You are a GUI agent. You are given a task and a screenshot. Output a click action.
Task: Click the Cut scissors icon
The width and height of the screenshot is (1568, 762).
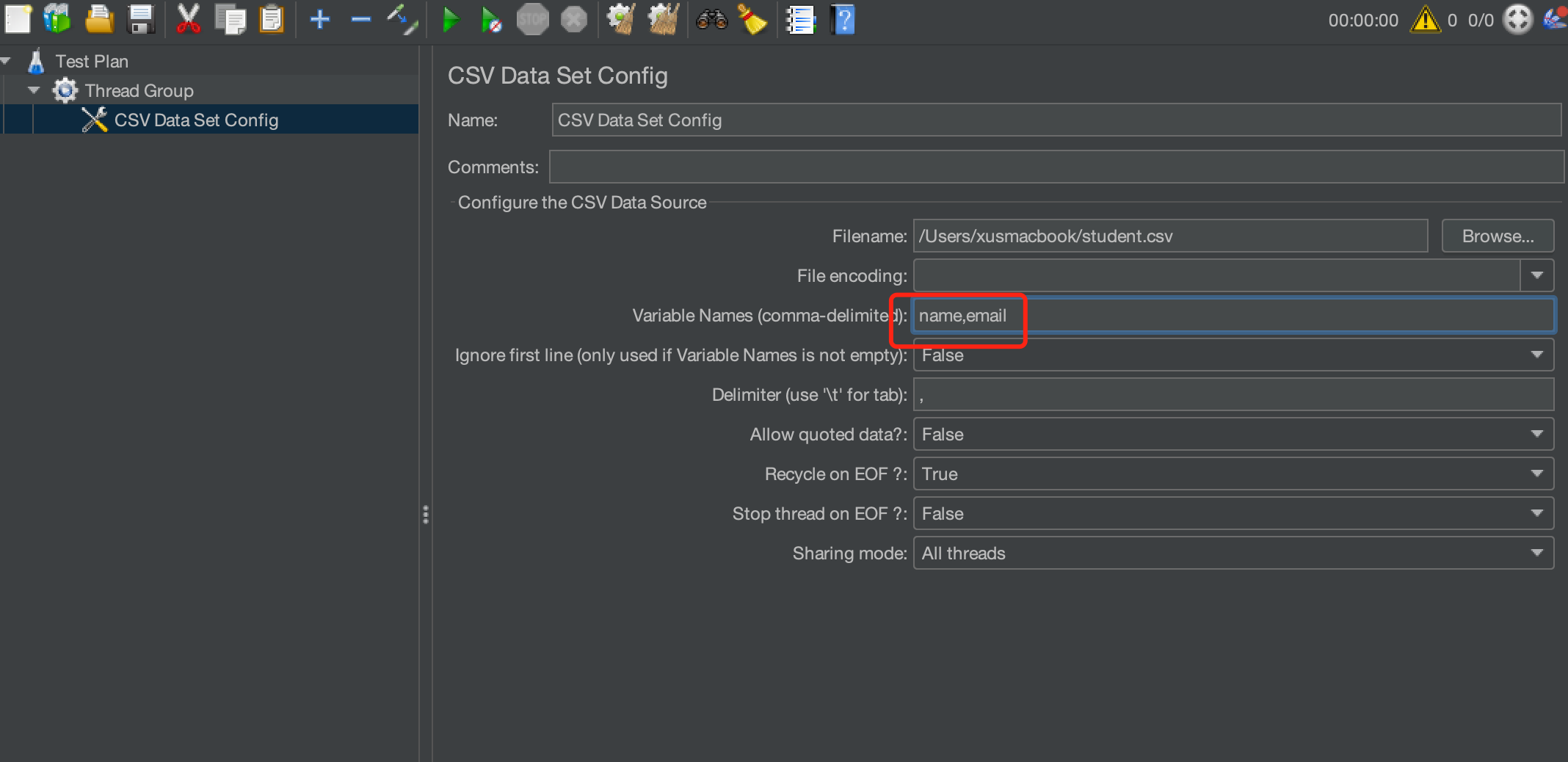pyautogui.click(x=188, y=19)
